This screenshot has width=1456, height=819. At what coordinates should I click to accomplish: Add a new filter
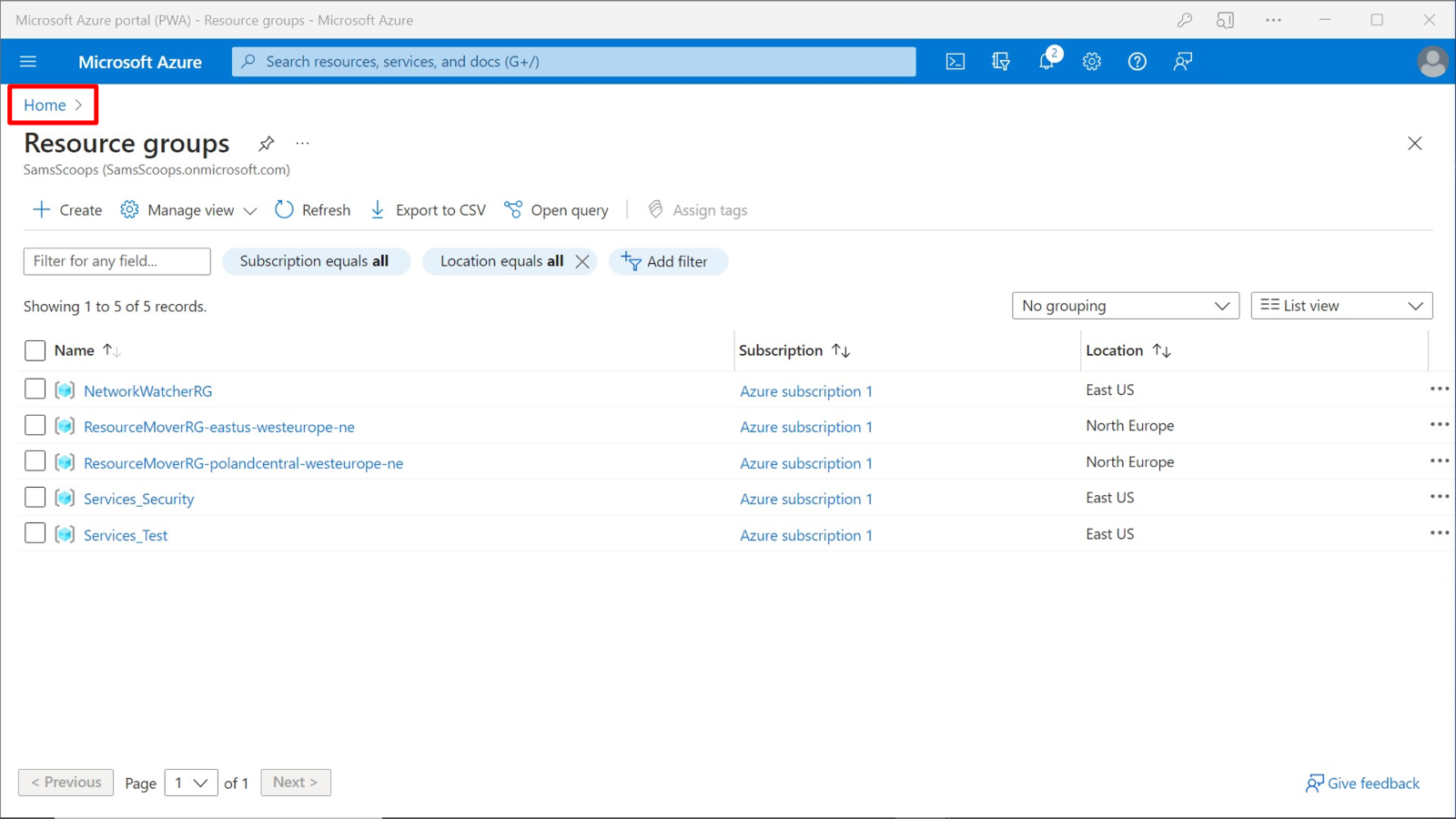tap(668, 262)
